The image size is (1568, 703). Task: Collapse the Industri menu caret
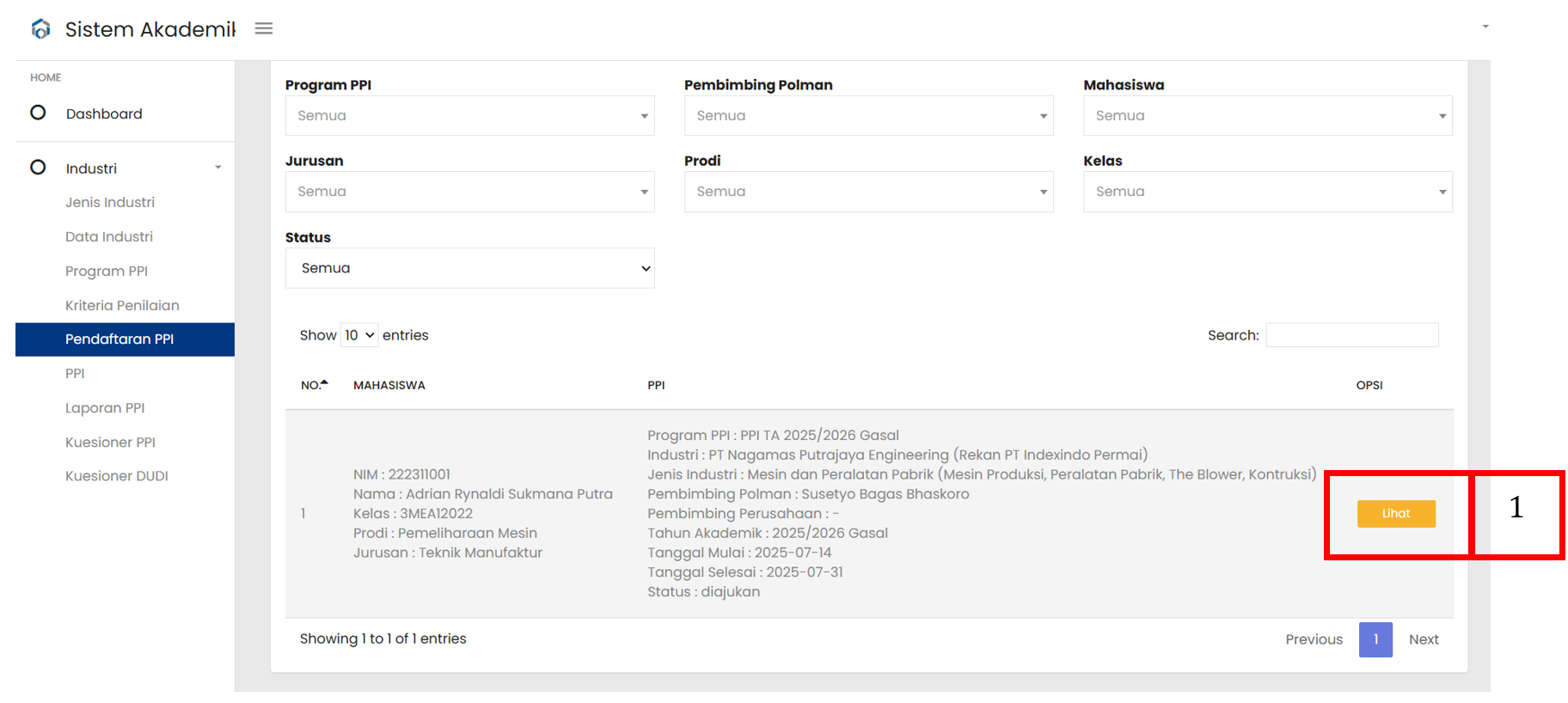point(218,168)
